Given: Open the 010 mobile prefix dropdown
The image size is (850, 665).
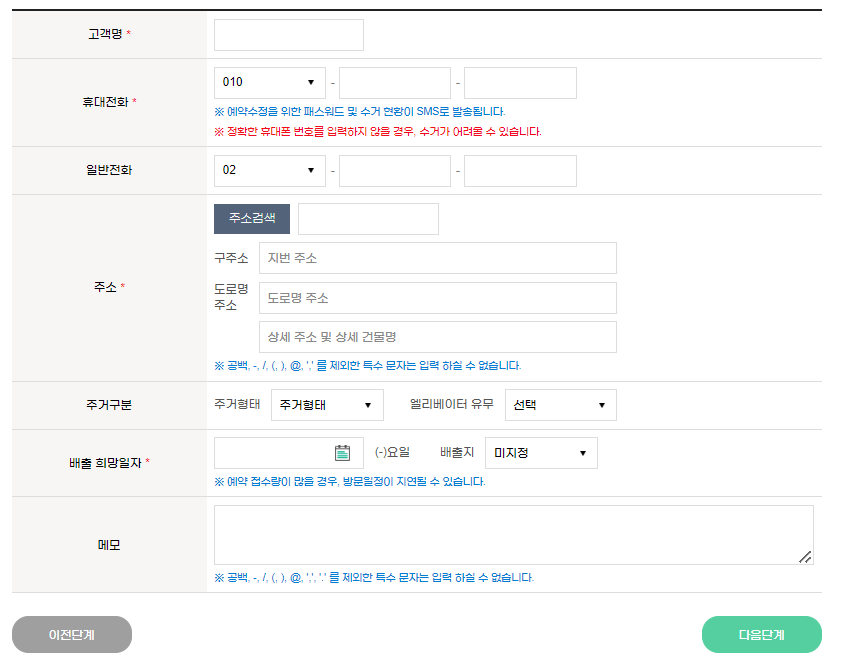Looking at the screenshot, I should tap(268, 82).
